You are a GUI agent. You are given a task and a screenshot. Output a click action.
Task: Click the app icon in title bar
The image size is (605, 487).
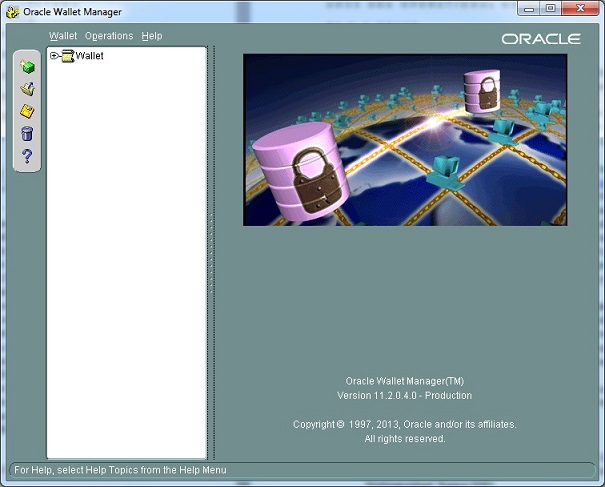point(12,12)
